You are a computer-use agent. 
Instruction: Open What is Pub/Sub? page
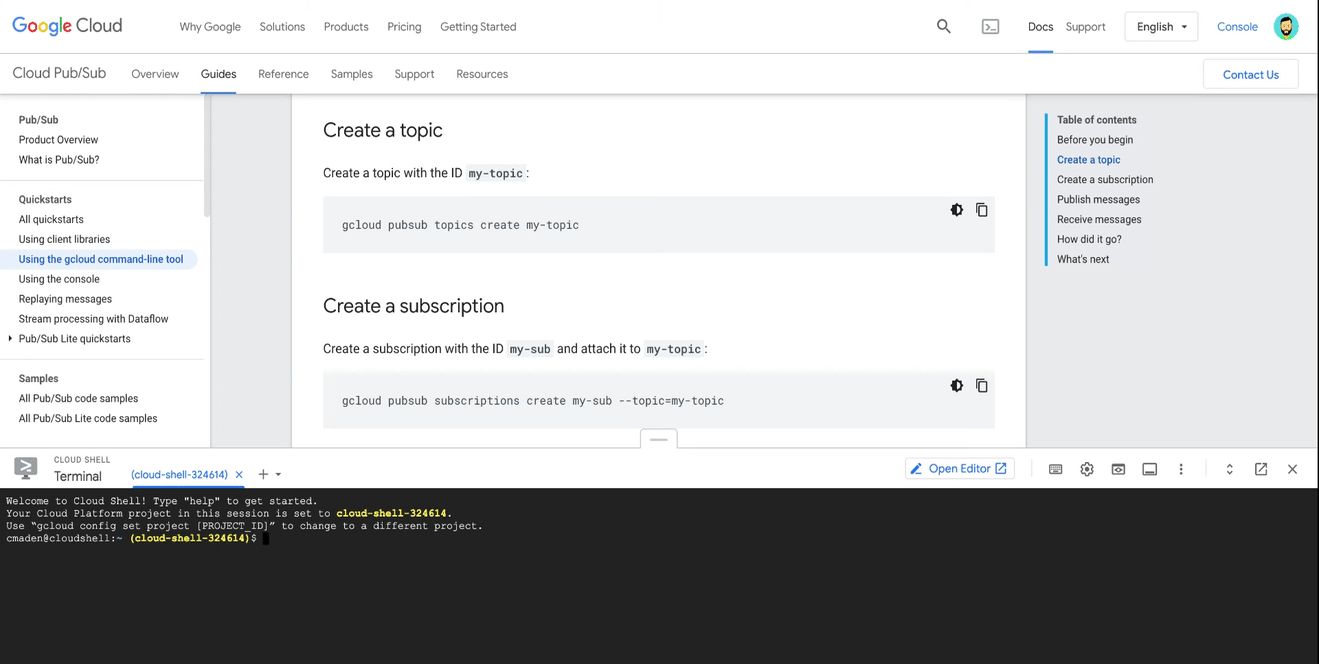point(59,160)
